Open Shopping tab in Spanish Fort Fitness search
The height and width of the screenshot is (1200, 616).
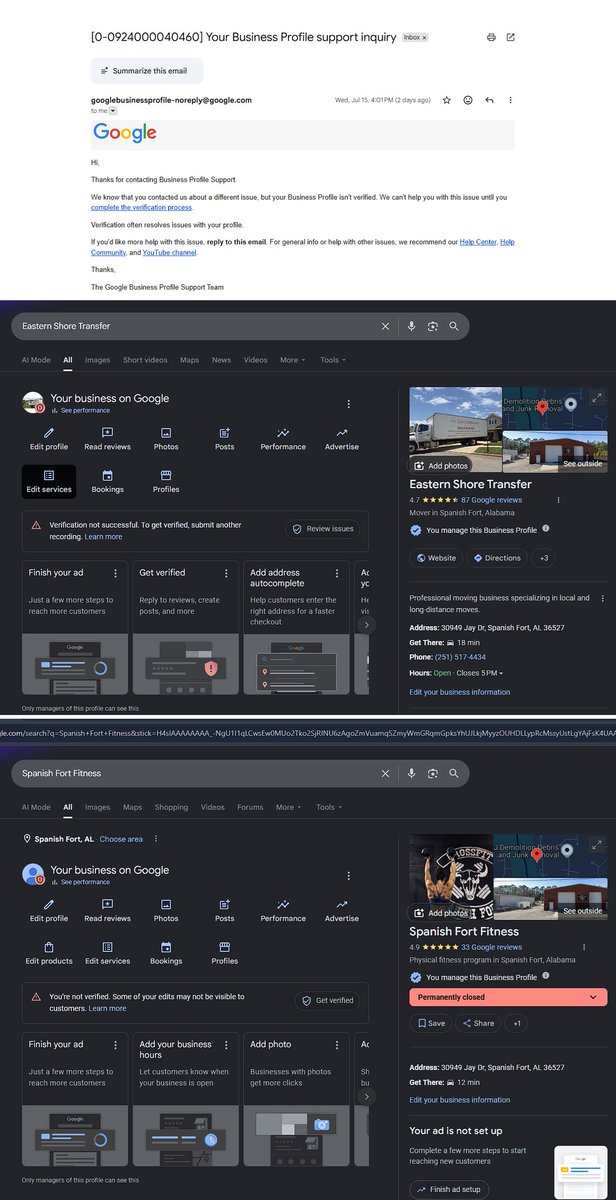point(171,807)
